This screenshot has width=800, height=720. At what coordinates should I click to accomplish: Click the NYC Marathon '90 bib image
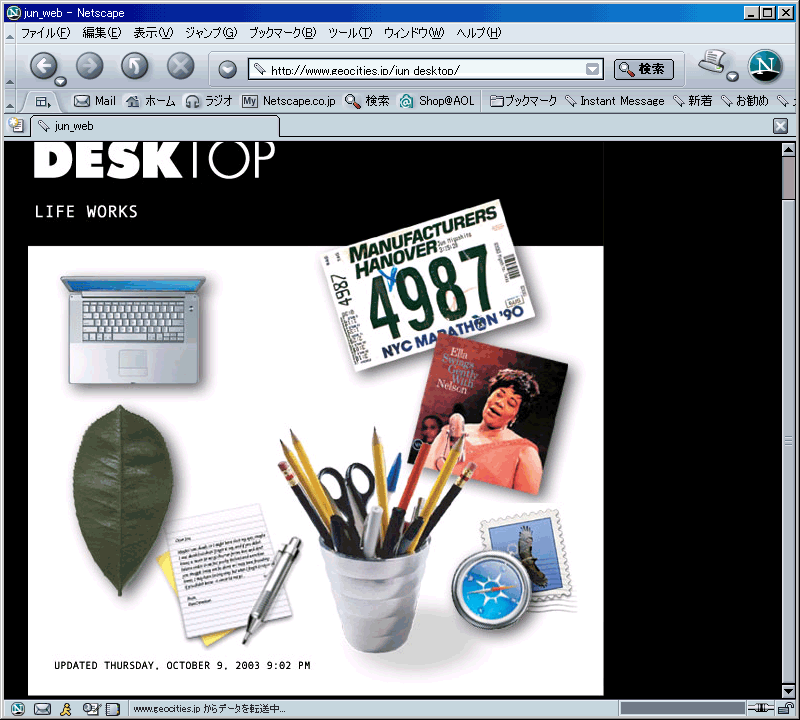[x=428, y=284]
